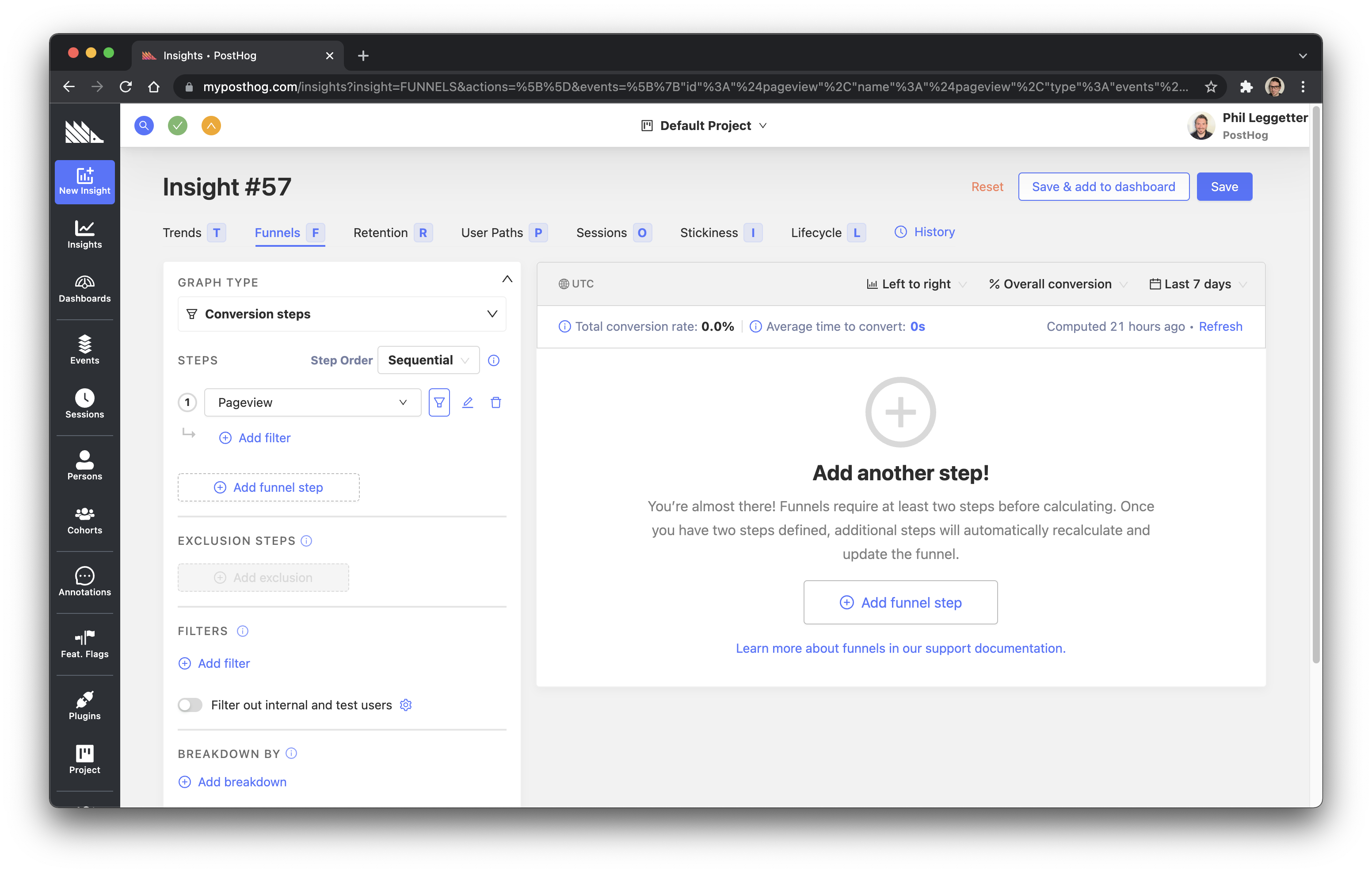Toggle the Pageview step filter icon
The height and width of the screenshot is (873, 1372).
click(x=439, y=402)
